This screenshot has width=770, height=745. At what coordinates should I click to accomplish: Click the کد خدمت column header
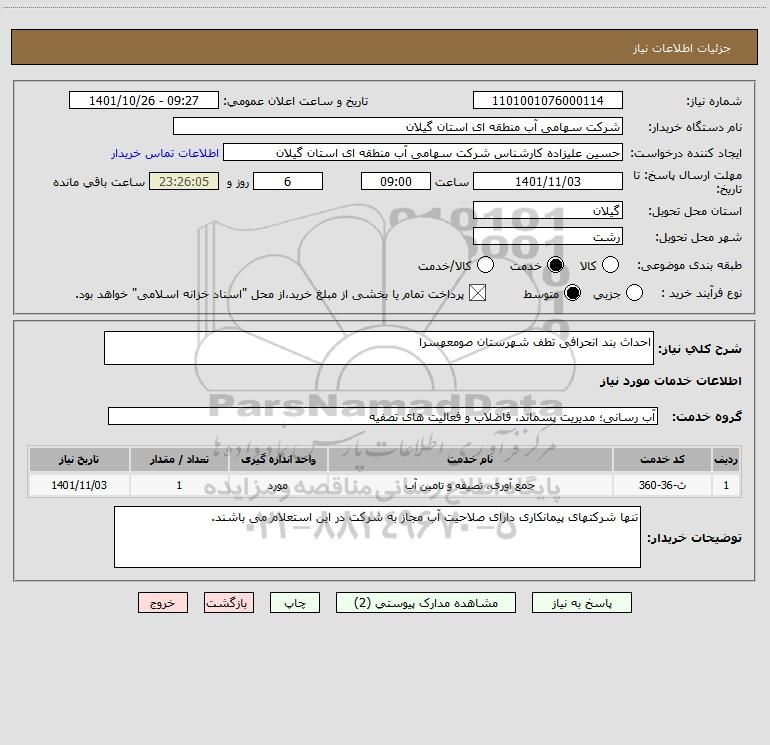point(662,459)
